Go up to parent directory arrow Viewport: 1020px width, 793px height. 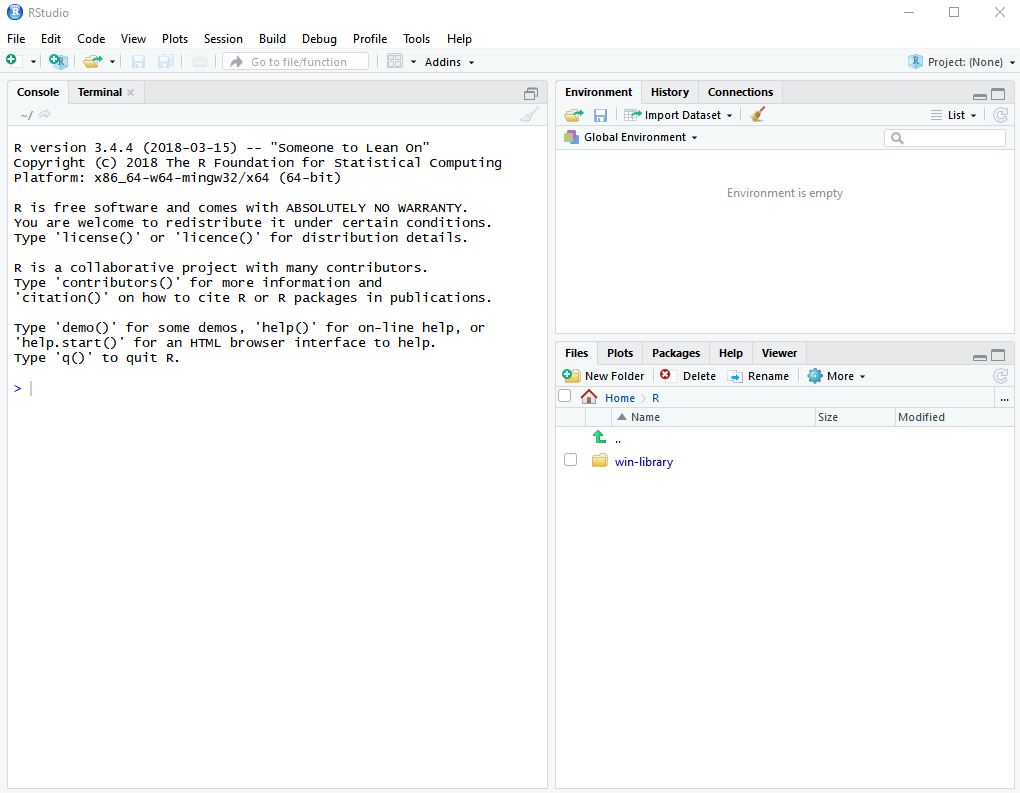click(x=599, y=437)
